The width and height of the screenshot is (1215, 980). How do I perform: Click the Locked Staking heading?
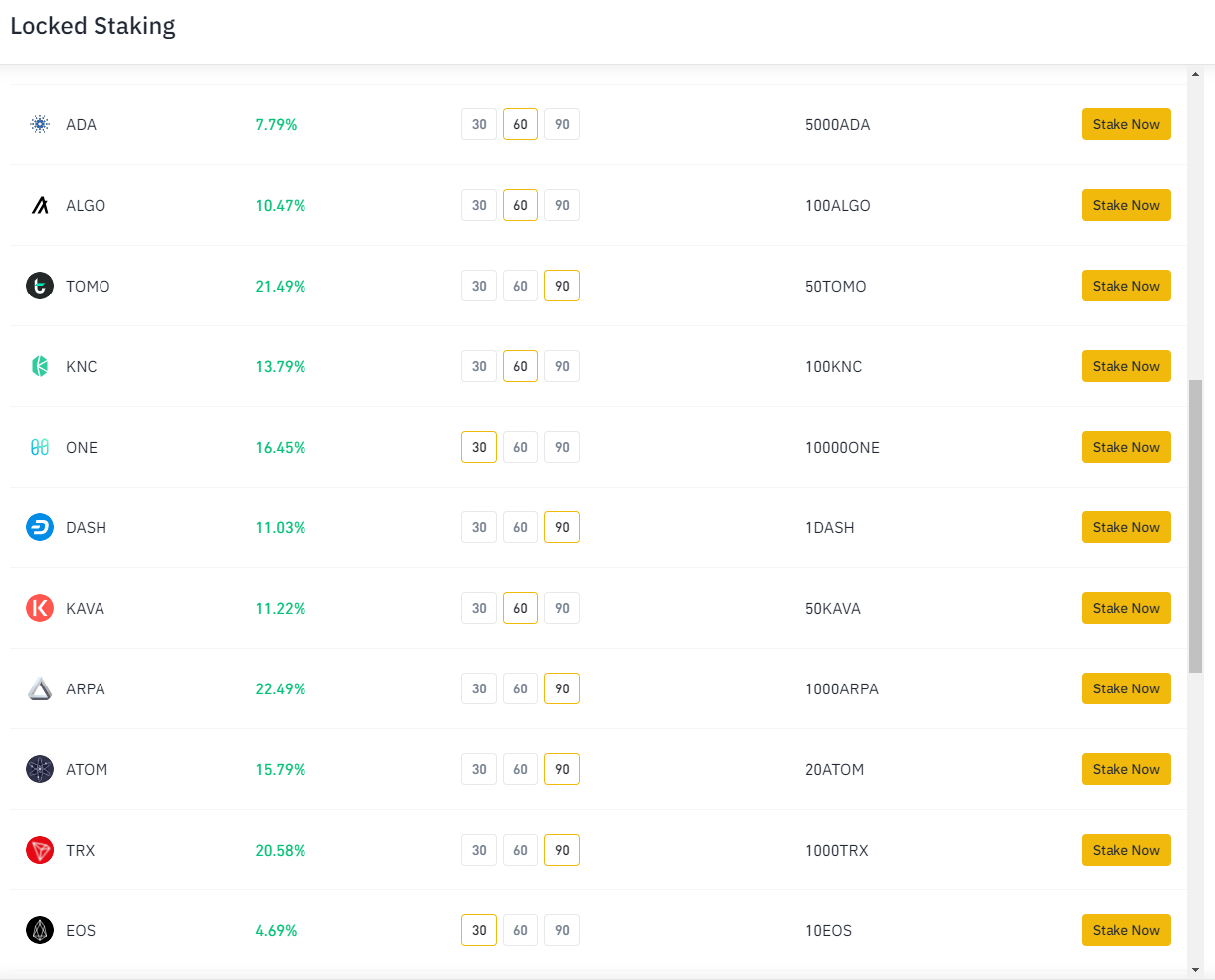93,26
